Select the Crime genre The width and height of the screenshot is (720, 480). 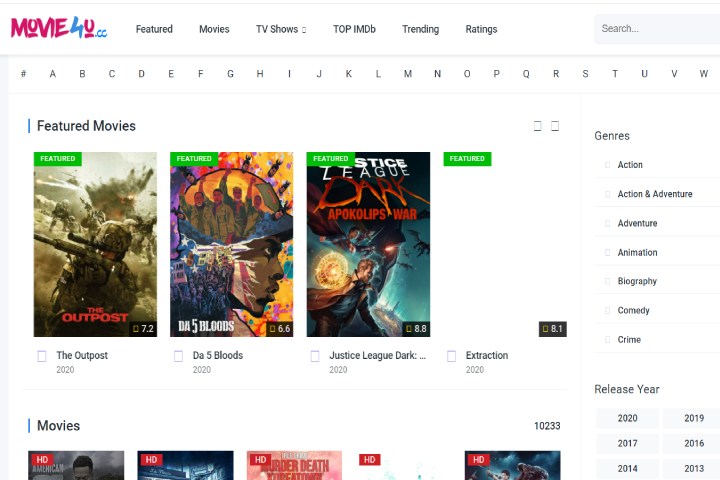(x=629, y=339)
